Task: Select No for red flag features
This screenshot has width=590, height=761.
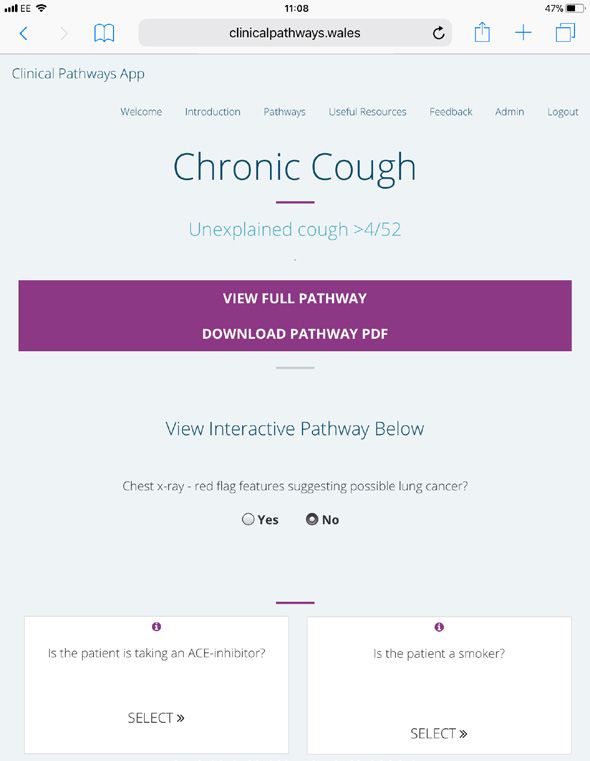Action: pos(312,519)
